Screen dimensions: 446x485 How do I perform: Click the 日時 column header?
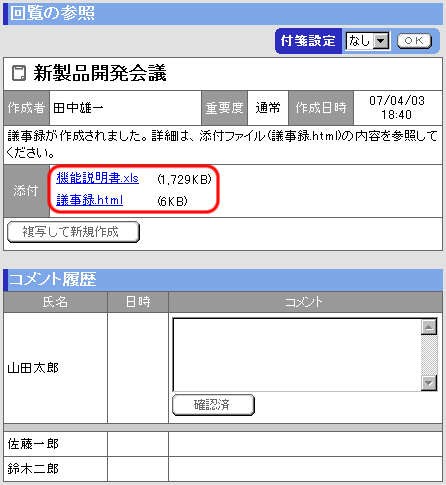pos(138,302)
